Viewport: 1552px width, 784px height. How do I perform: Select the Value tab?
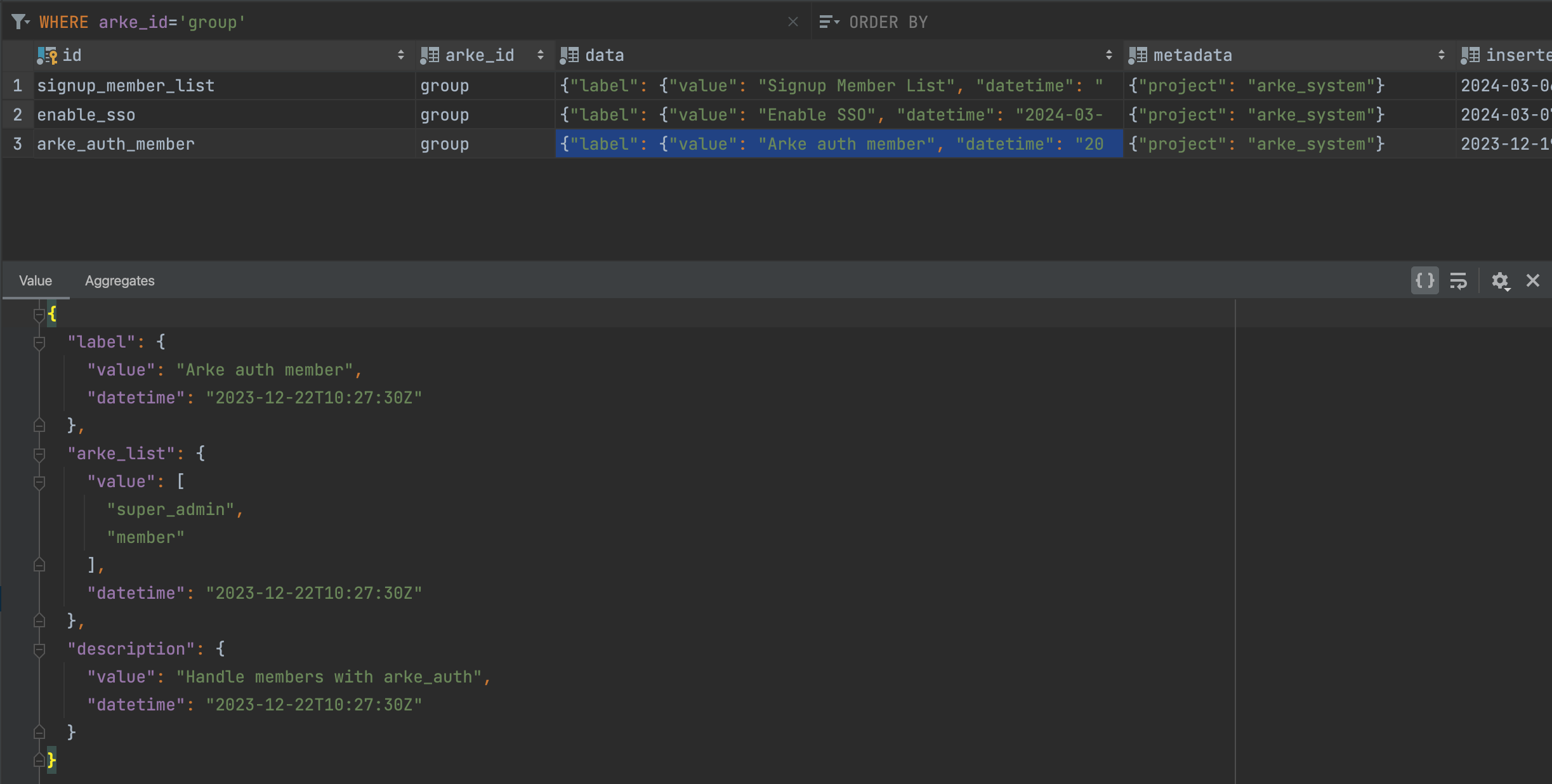pyautogui.click(x=36, y=280)
